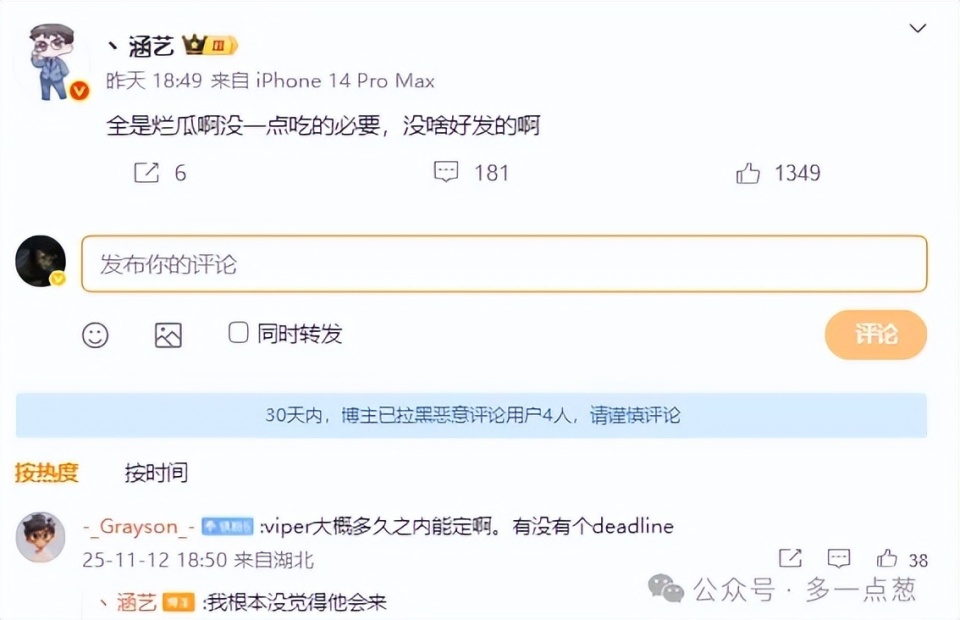Image resolution: width=960 pixels, height=620 pixels.
Task: Open the 博主已拉黑恶意评论用户4人 link
Action: (x=457, y=415)
